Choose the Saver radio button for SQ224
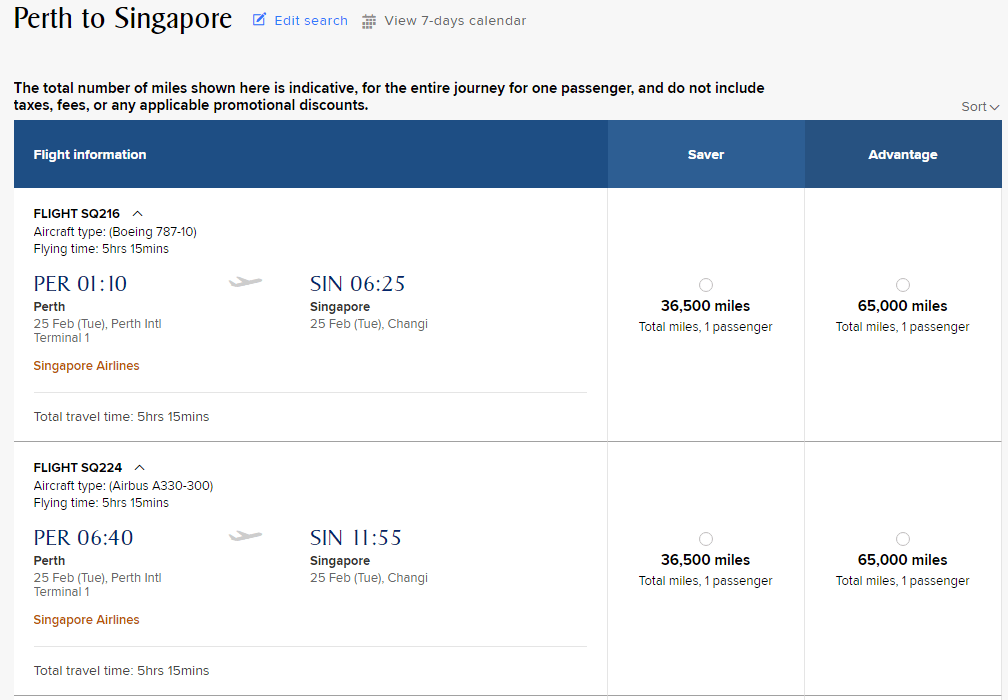Viewport: 1008px width, 700px height. 706,539
